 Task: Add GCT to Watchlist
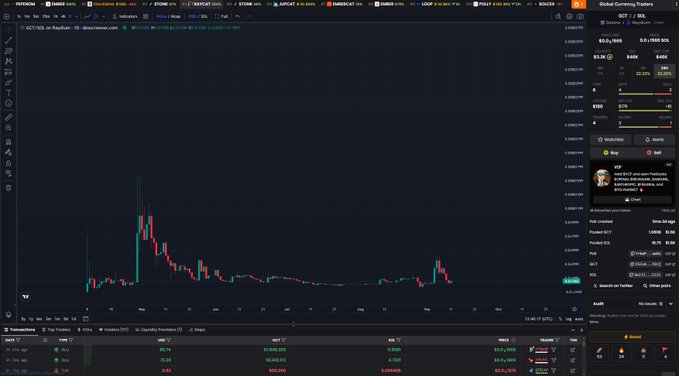[x=611, y=139]
